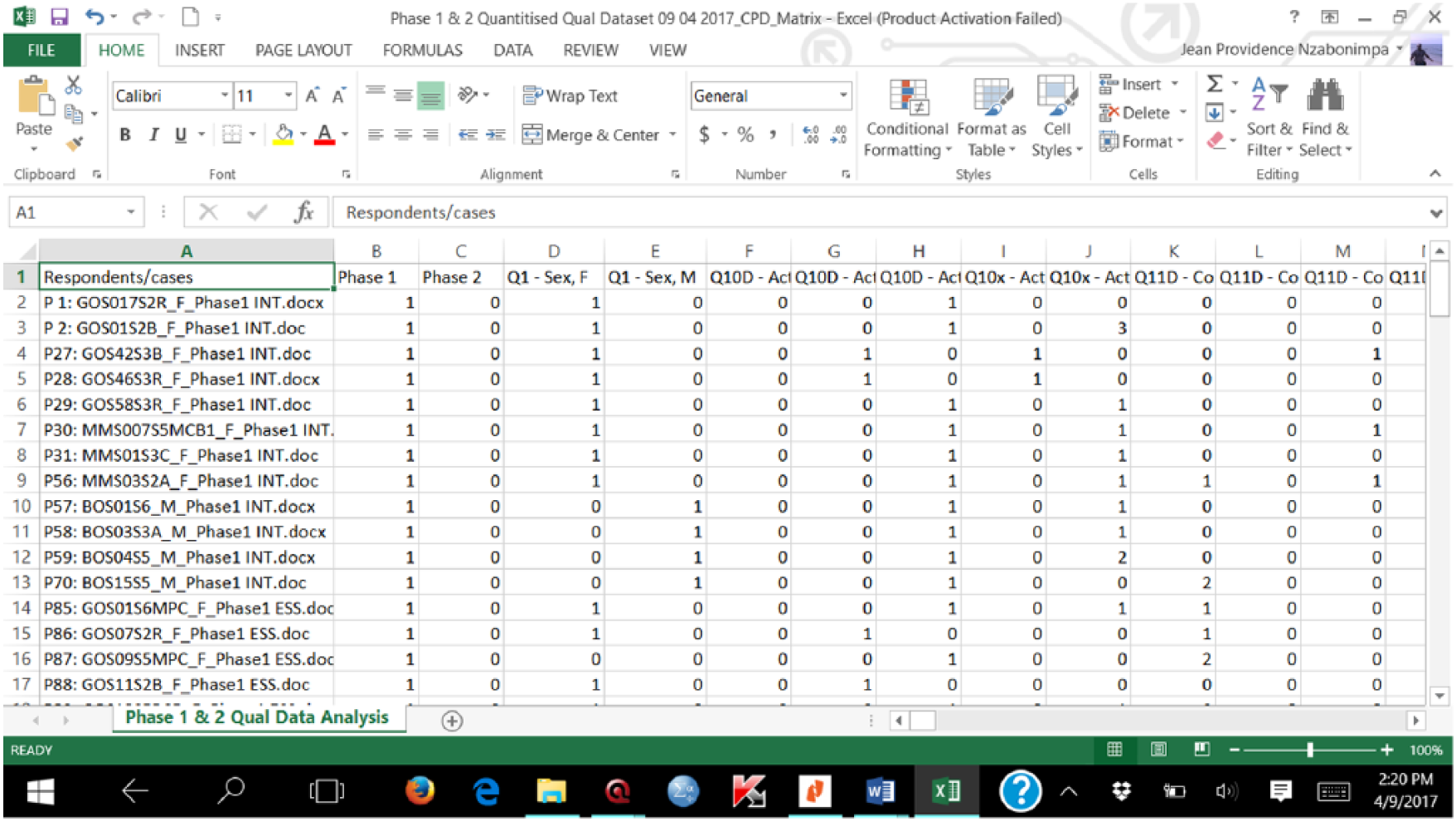Apply percent style to the cell
The width and height of the screenshot is (1456, 821).
pos(745,134)
